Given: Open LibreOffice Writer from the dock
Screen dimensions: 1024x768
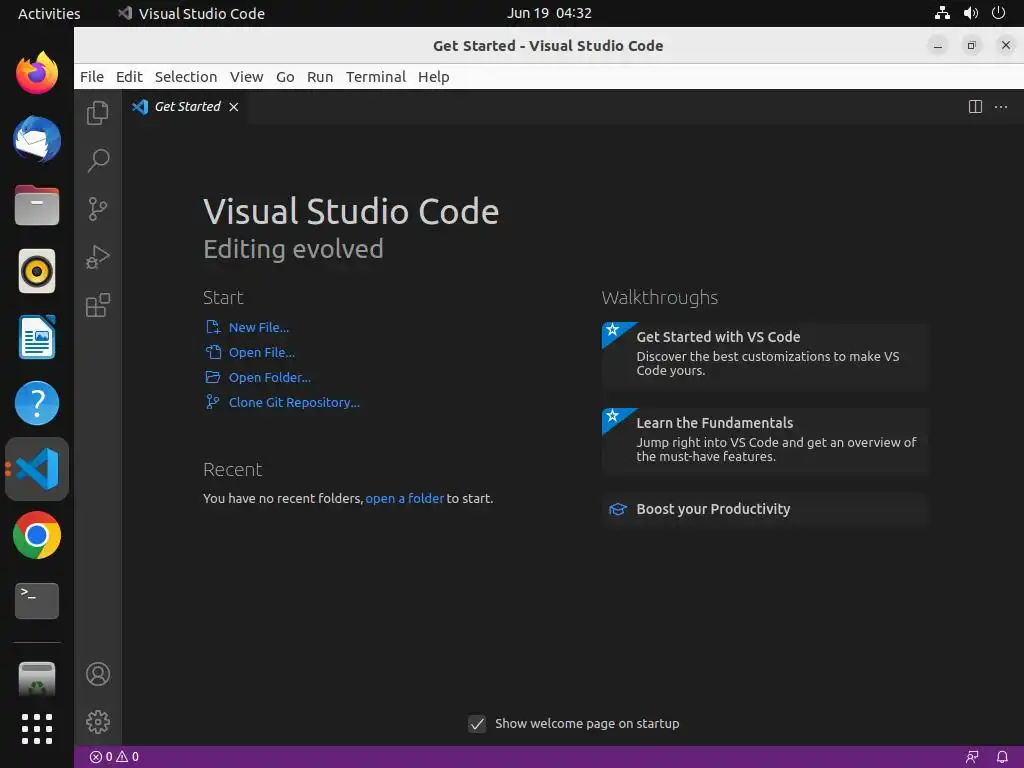Looking at the screenshot, I should (37, 337).
